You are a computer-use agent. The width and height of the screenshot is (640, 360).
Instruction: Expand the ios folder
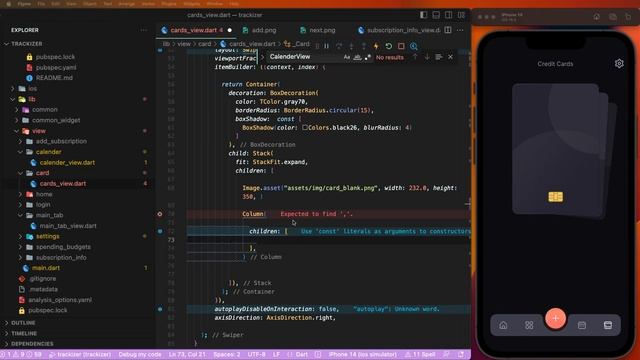(x=13, y=89)
